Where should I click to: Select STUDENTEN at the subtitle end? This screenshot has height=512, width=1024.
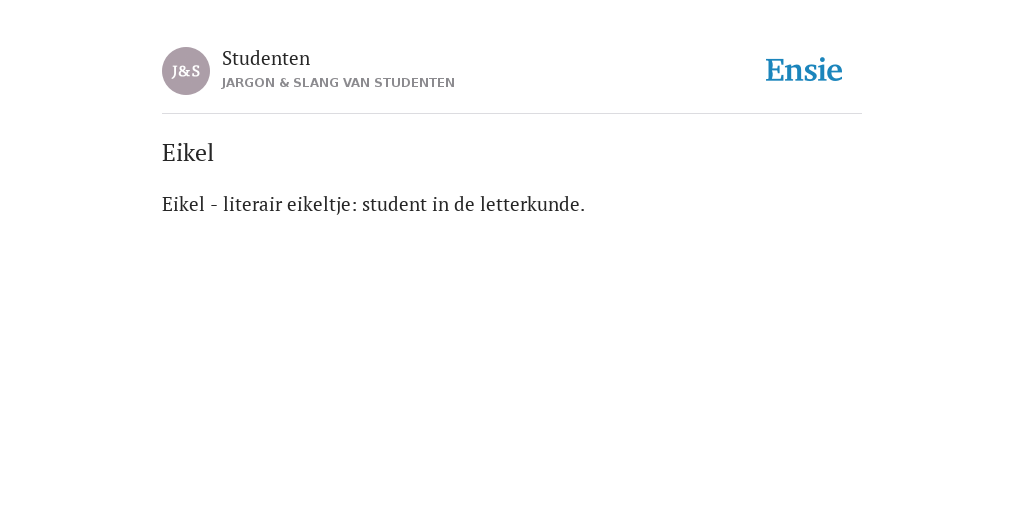point(415,83)
